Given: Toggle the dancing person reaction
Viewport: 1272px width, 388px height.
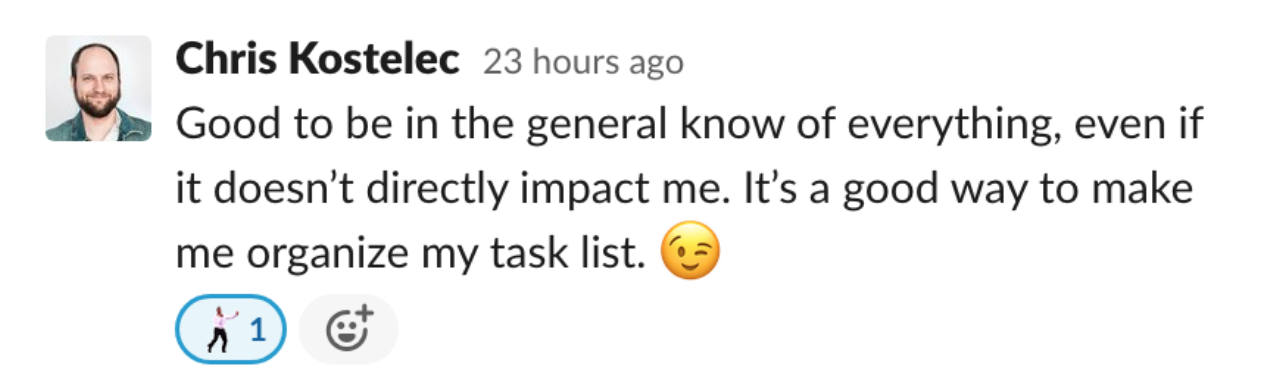Looking at the screenshot, I should 231,329.
